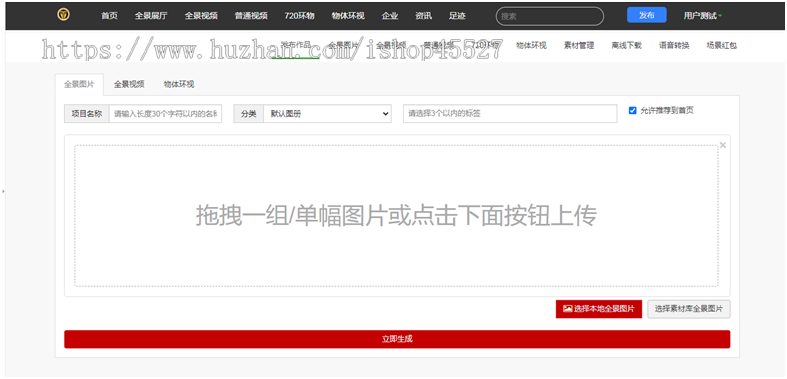Click the 项目名称 name input field

[x=165, y=114]
